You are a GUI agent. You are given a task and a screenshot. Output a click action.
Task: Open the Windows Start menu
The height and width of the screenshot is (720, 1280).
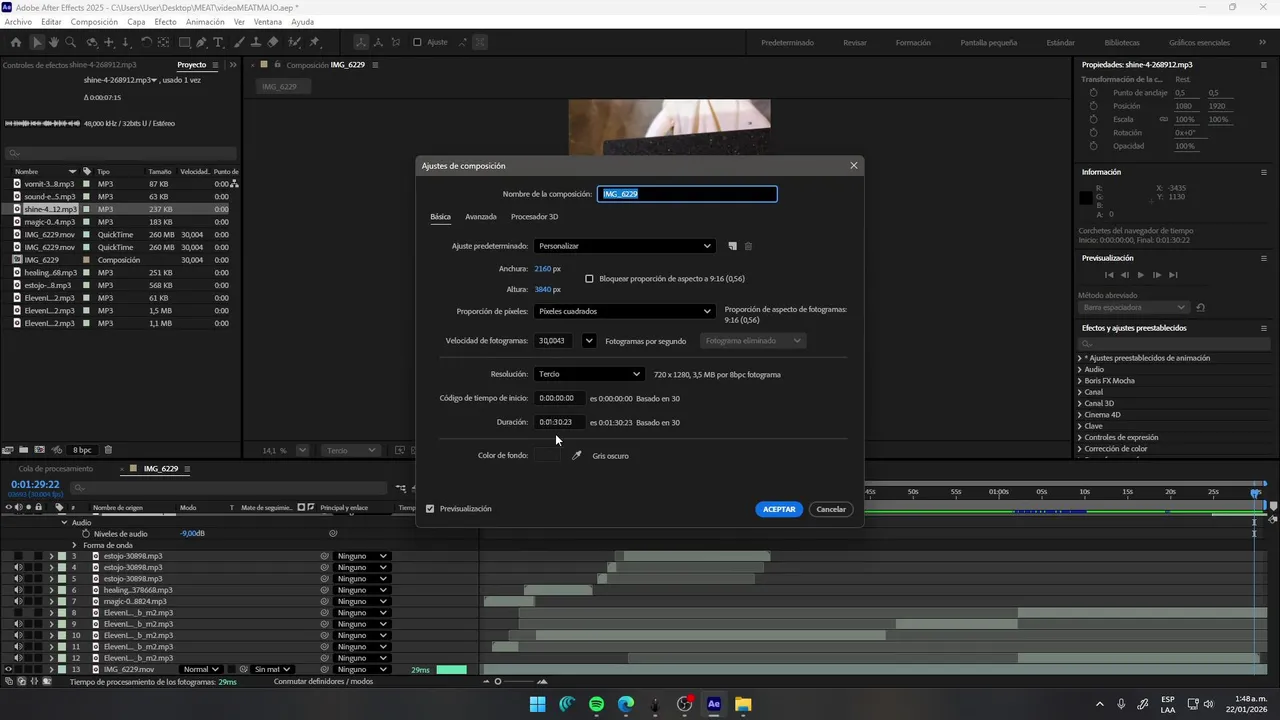pos(537,704)
